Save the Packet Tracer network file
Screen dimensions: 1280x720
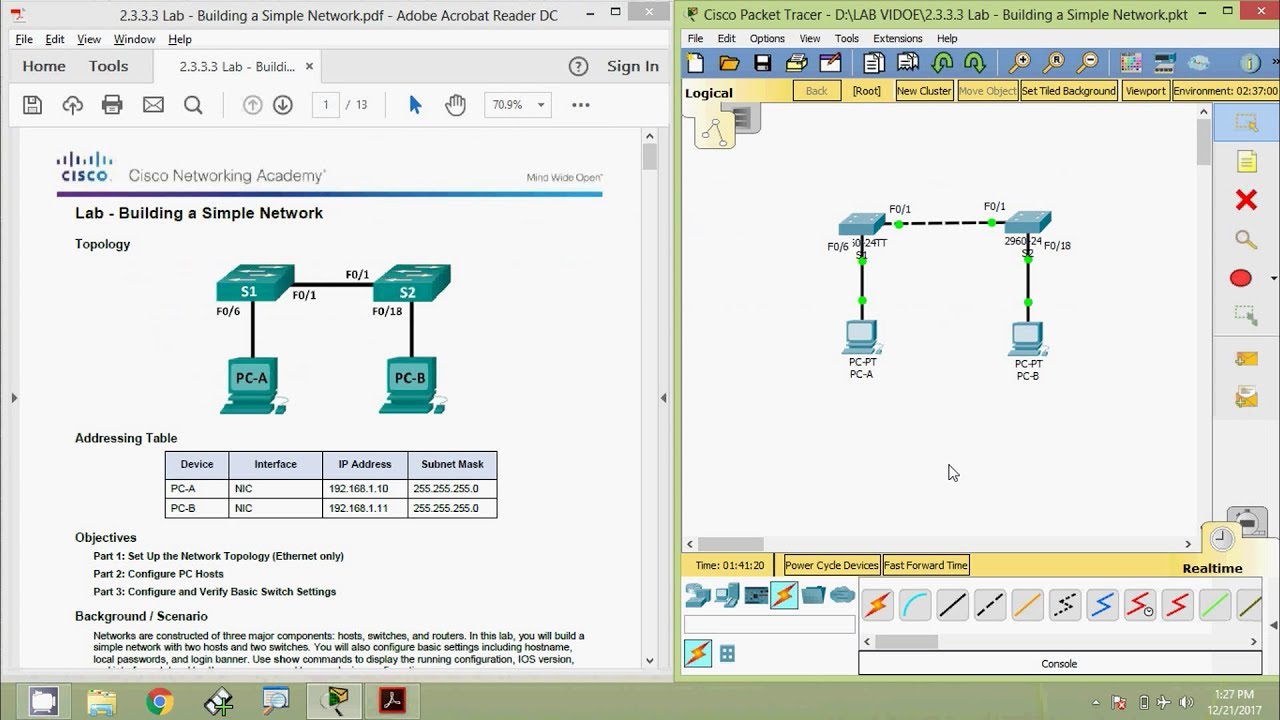click(x=762, y=63)
